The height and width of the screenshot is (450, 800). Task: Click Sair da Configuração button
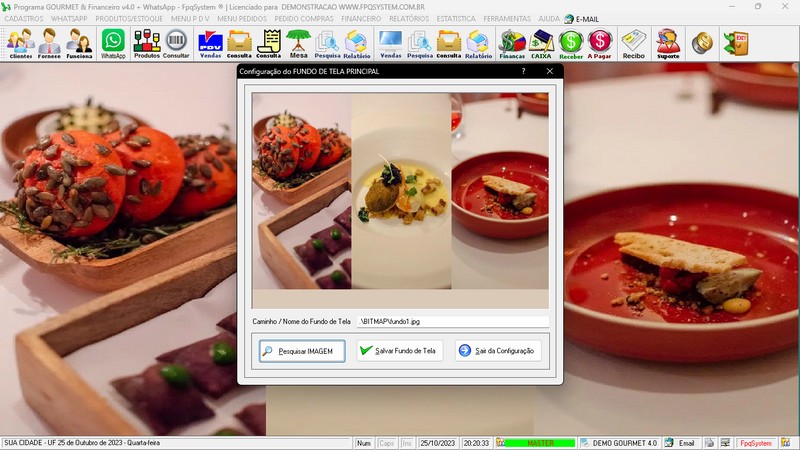pyautogui.click(x=498, y=351)
